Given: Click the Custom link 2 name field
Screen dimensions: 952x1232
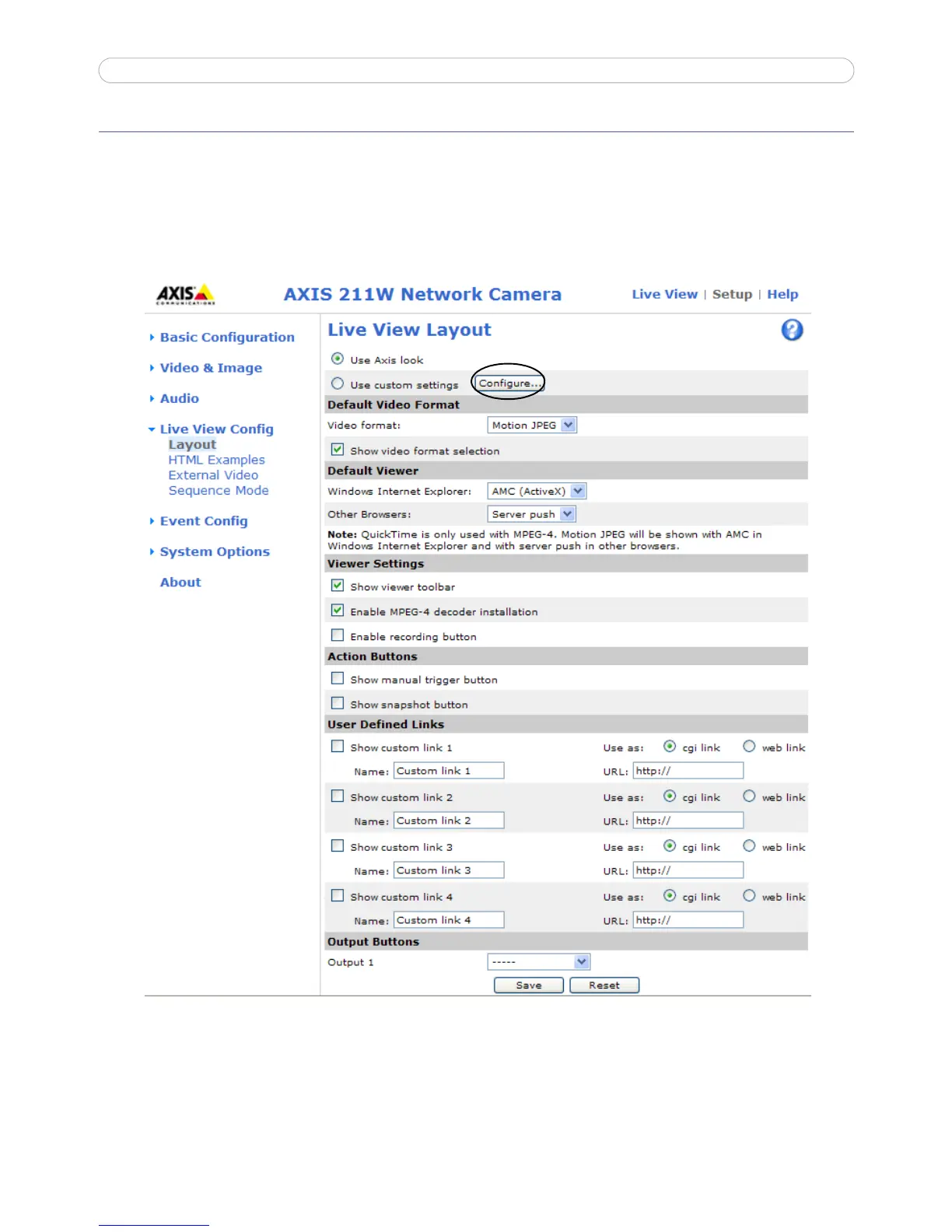Looking at the screenshot, I should 449,821.
